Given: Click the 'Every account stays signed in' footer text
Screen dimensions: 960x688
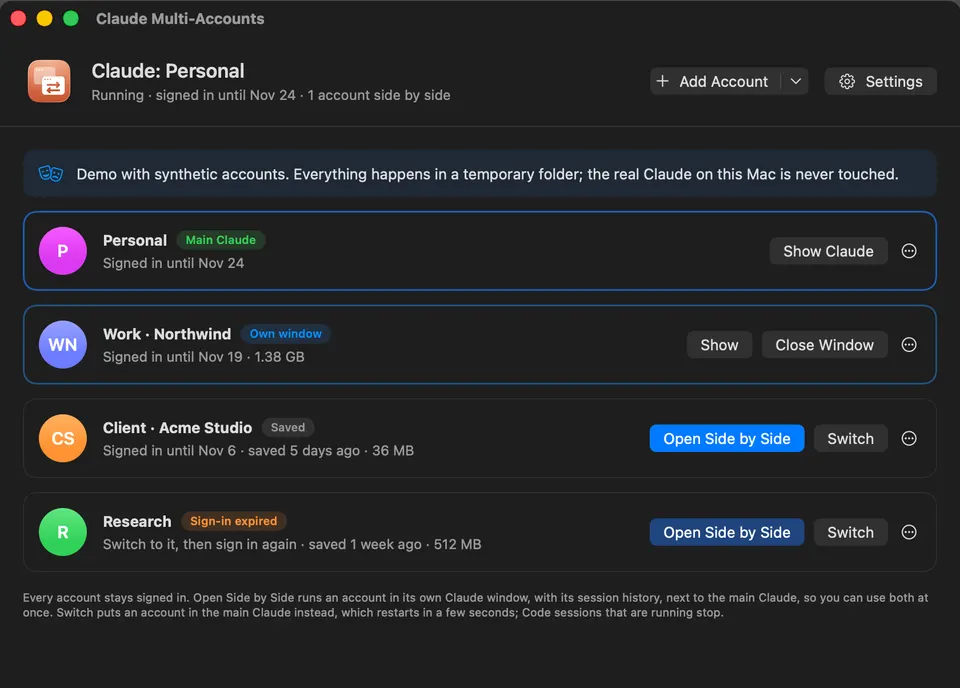Looking at the screenshot, I should click(476, 605).
